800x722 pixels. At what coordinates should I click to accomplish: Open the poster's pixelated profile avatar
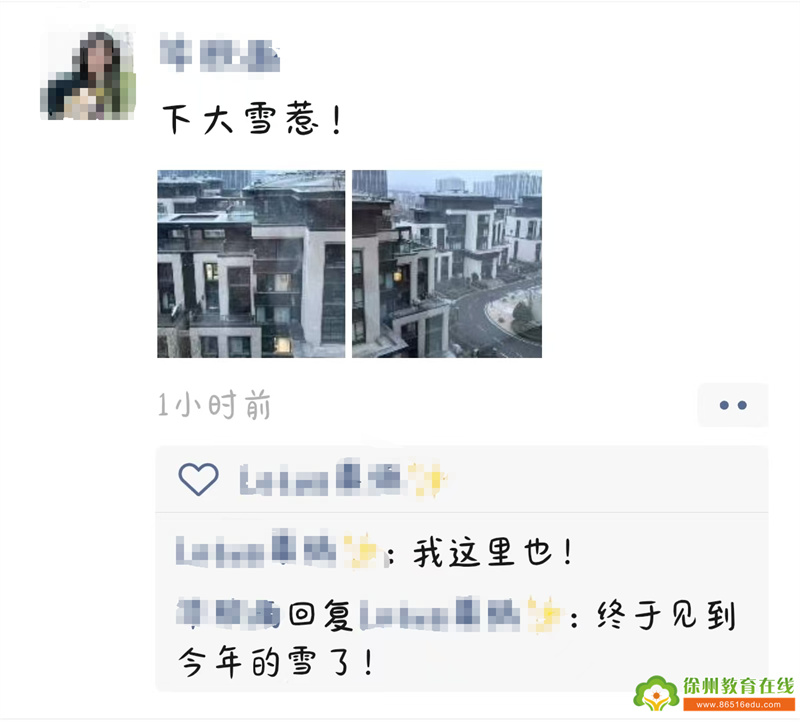coord(88,76)
